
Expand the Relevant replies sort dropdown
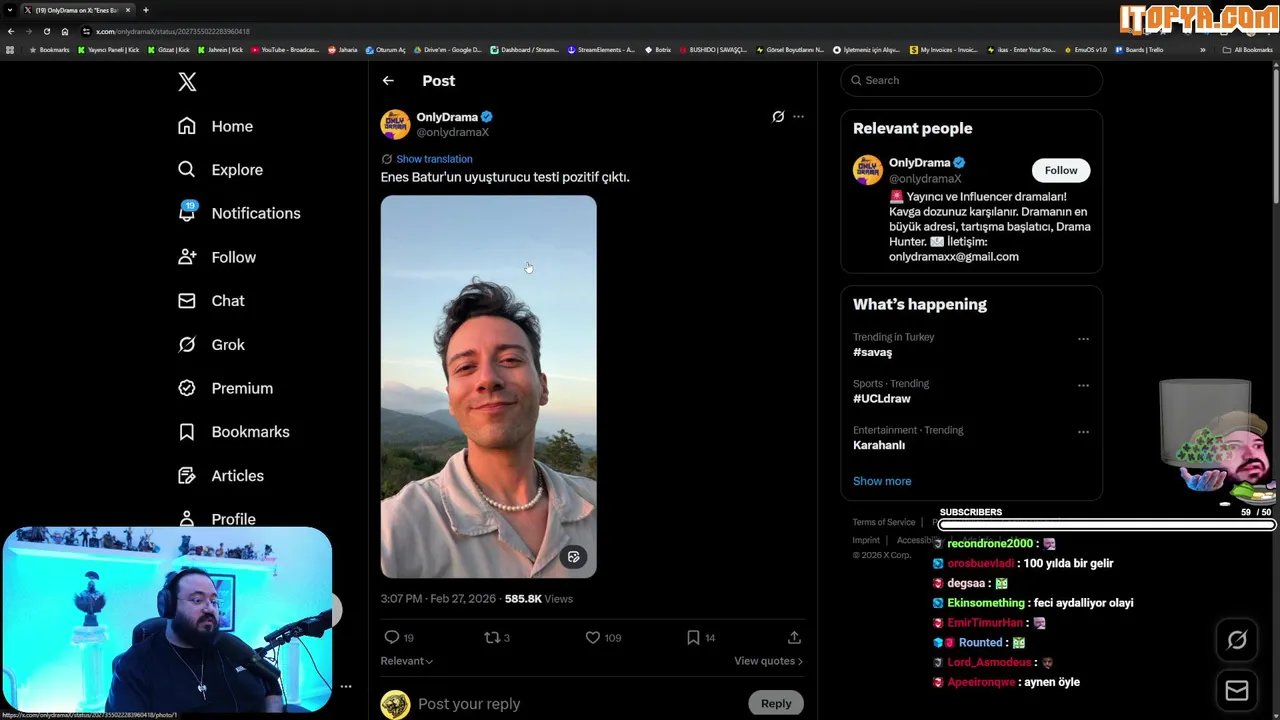pyautogui.click(x=406, y=661)
